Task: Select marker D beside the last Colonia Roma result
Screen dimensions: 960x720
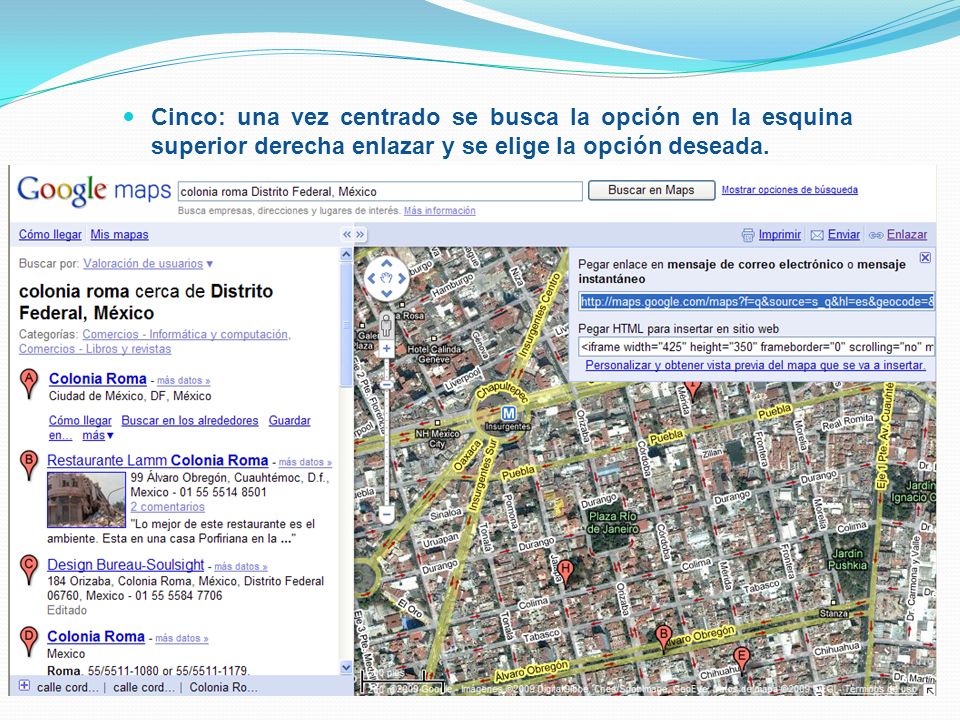Action: coord(29,642)
